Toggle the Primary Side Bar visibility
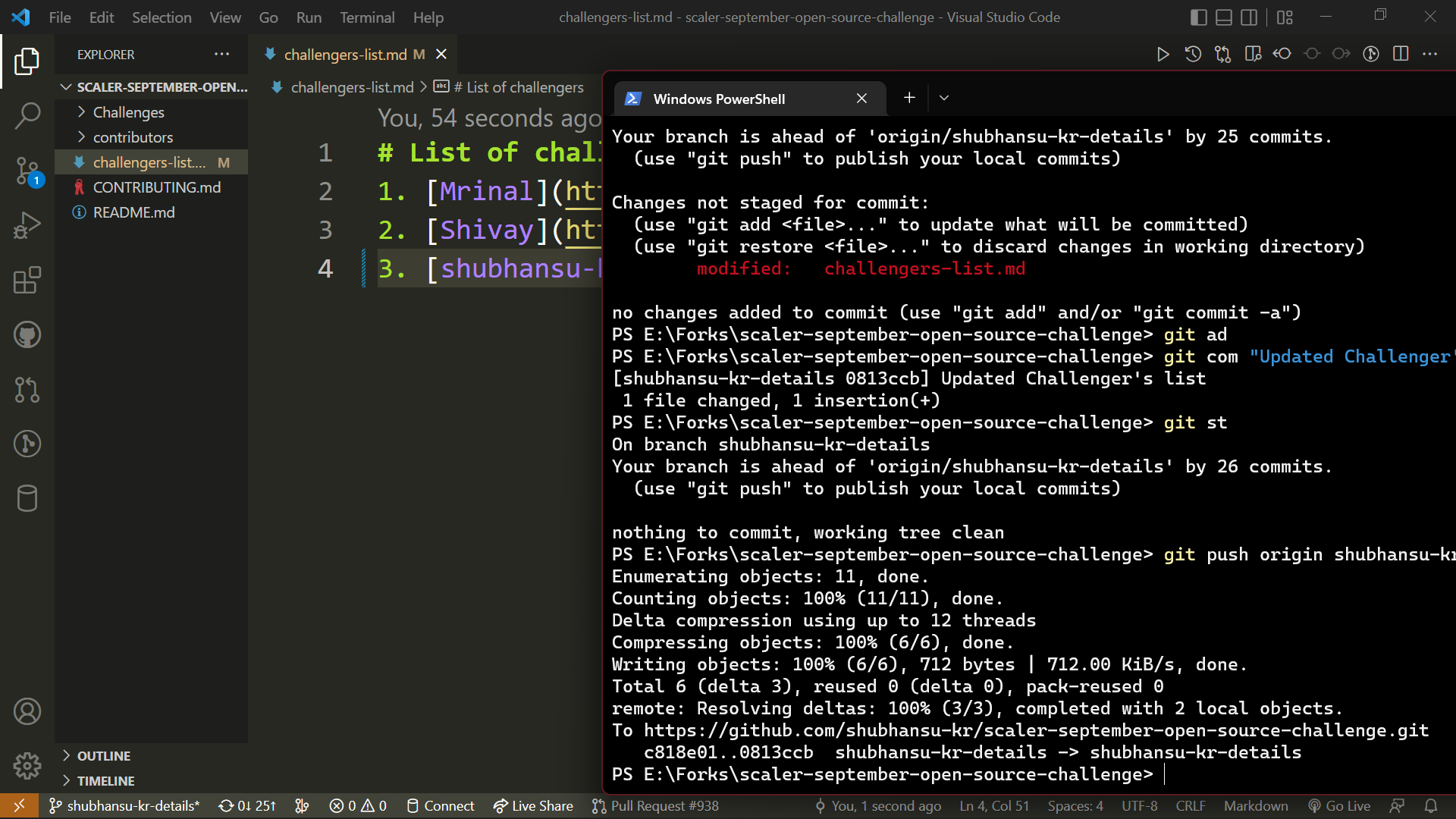This screenshot has height=819, width=1456. point(1197,17)
